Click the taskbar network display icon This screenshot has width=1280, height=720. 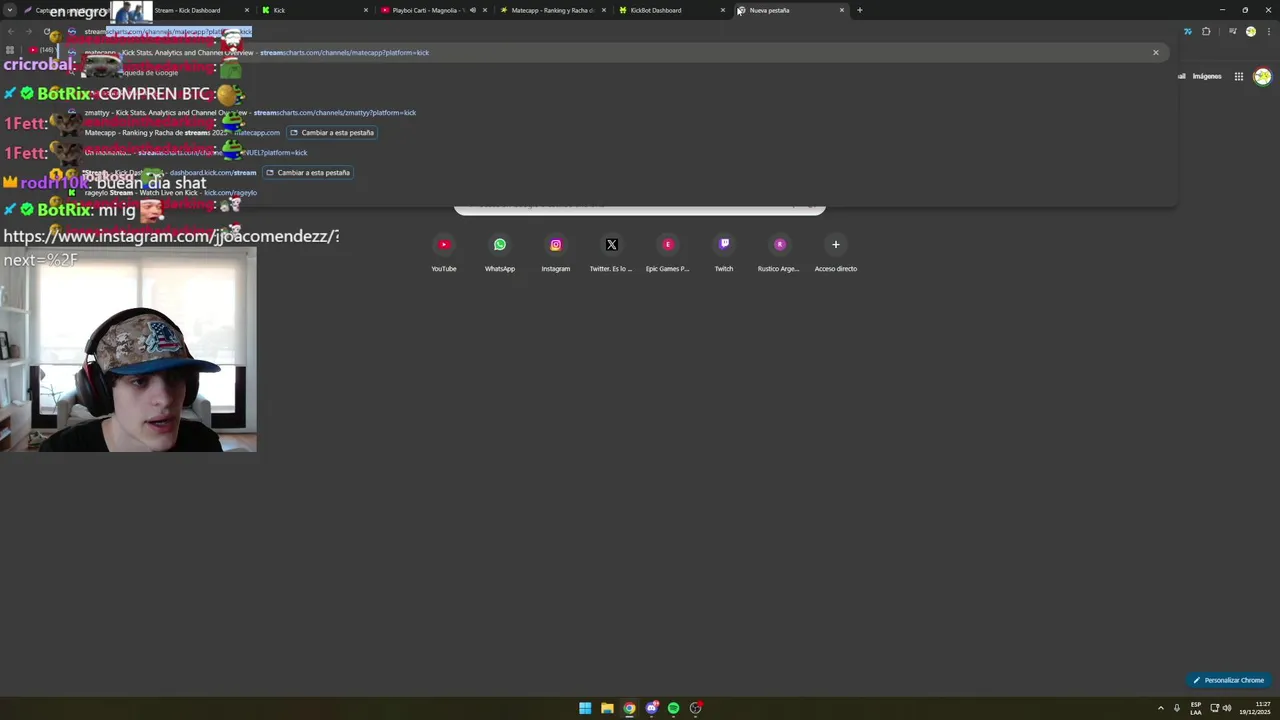1216,708
